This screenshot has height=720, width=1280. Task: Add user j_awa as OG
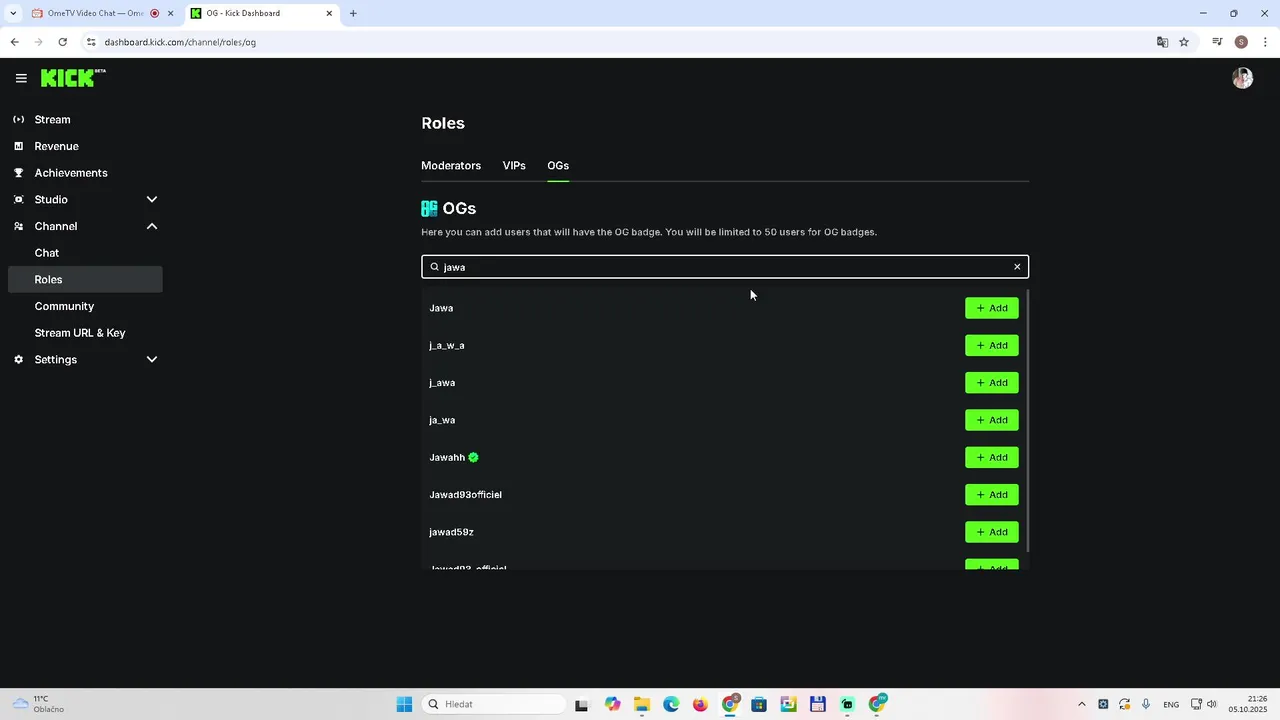pos(992,383)
